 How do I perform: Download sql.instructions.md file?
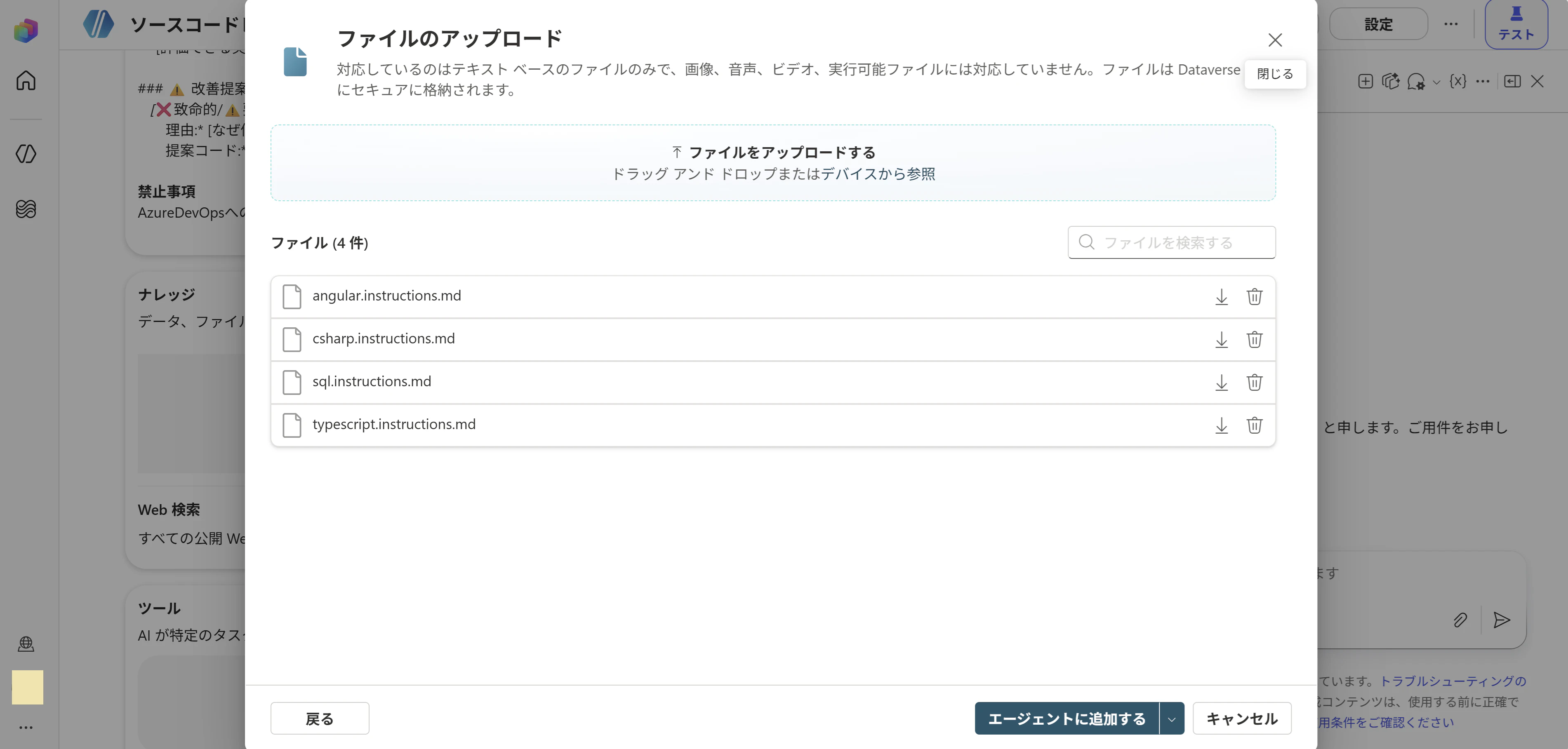pos(1221,383)
